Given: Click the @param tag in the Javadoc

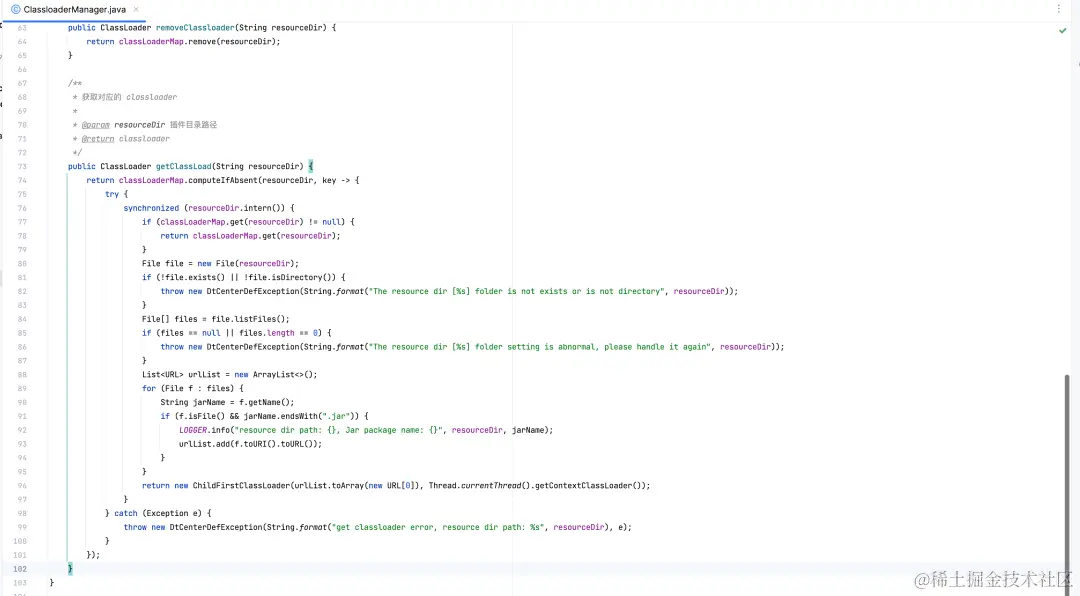Looking at the screenshot, I should coord(96,125).
